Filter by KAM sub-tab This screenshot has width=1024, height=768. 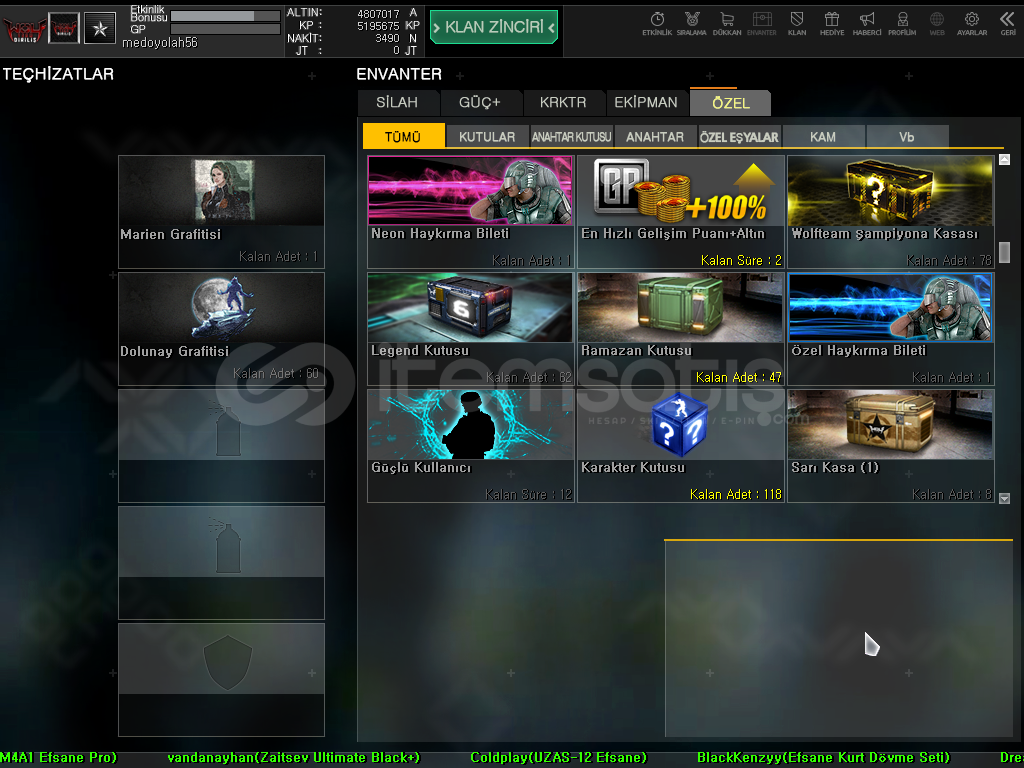coord(823,136)
